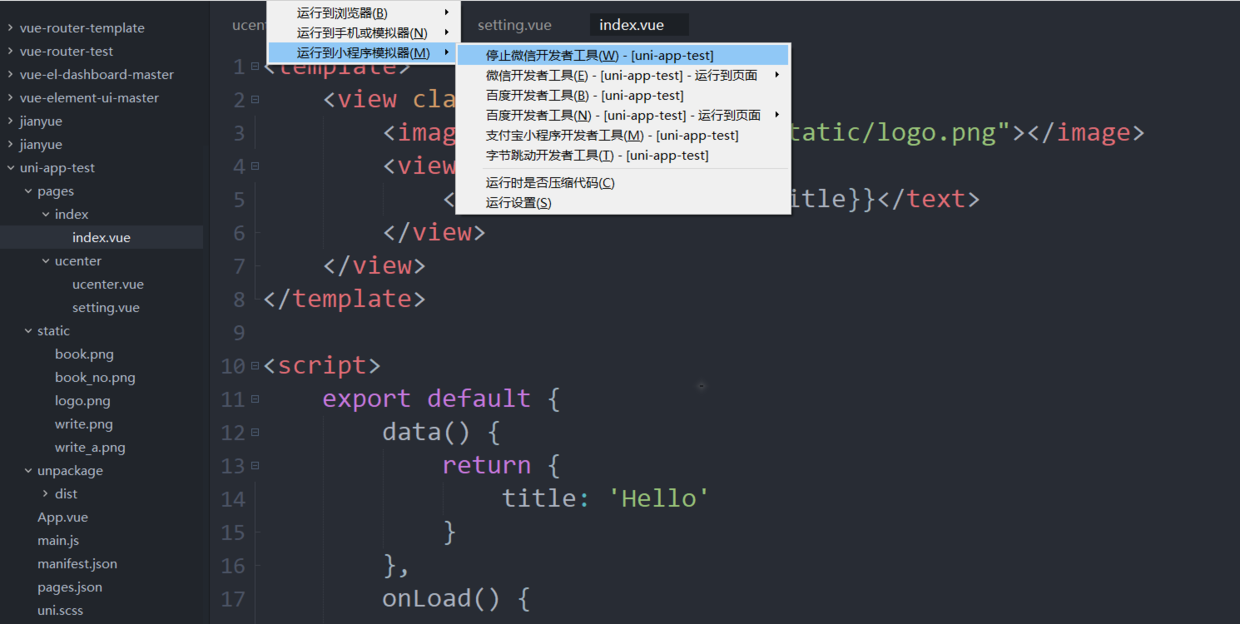Viewport: 1240px width, 624px height.
Task: Open pages.json in the project tree
Action: (70, 588)
